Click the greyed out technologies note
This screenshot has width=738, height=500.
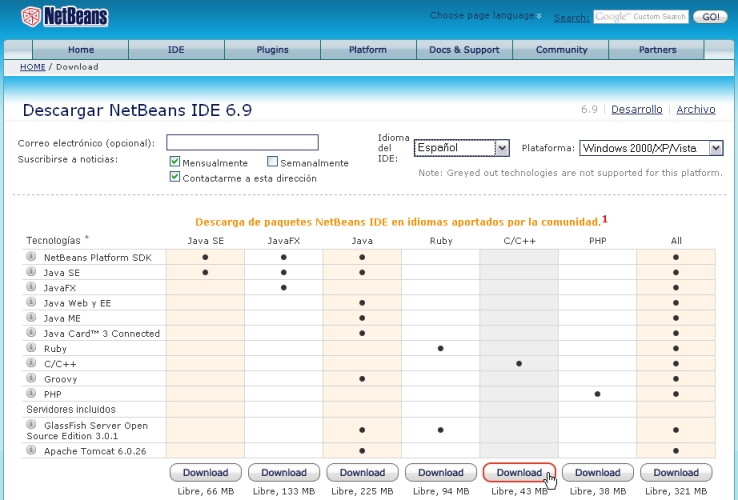pos(570,173)
